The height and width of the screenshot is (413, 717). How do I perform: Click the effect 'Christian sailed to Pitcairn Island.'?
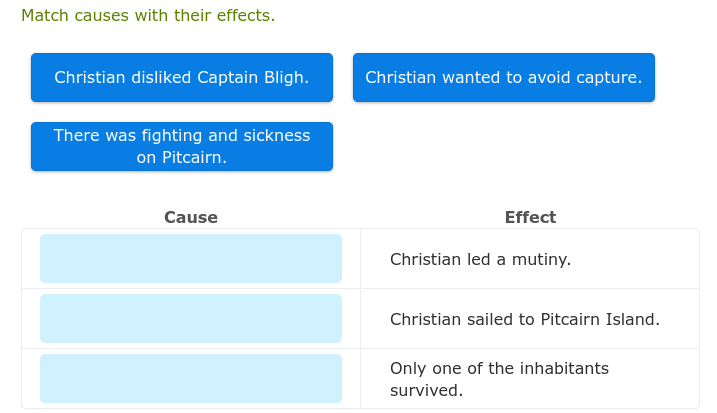(524, 319)
